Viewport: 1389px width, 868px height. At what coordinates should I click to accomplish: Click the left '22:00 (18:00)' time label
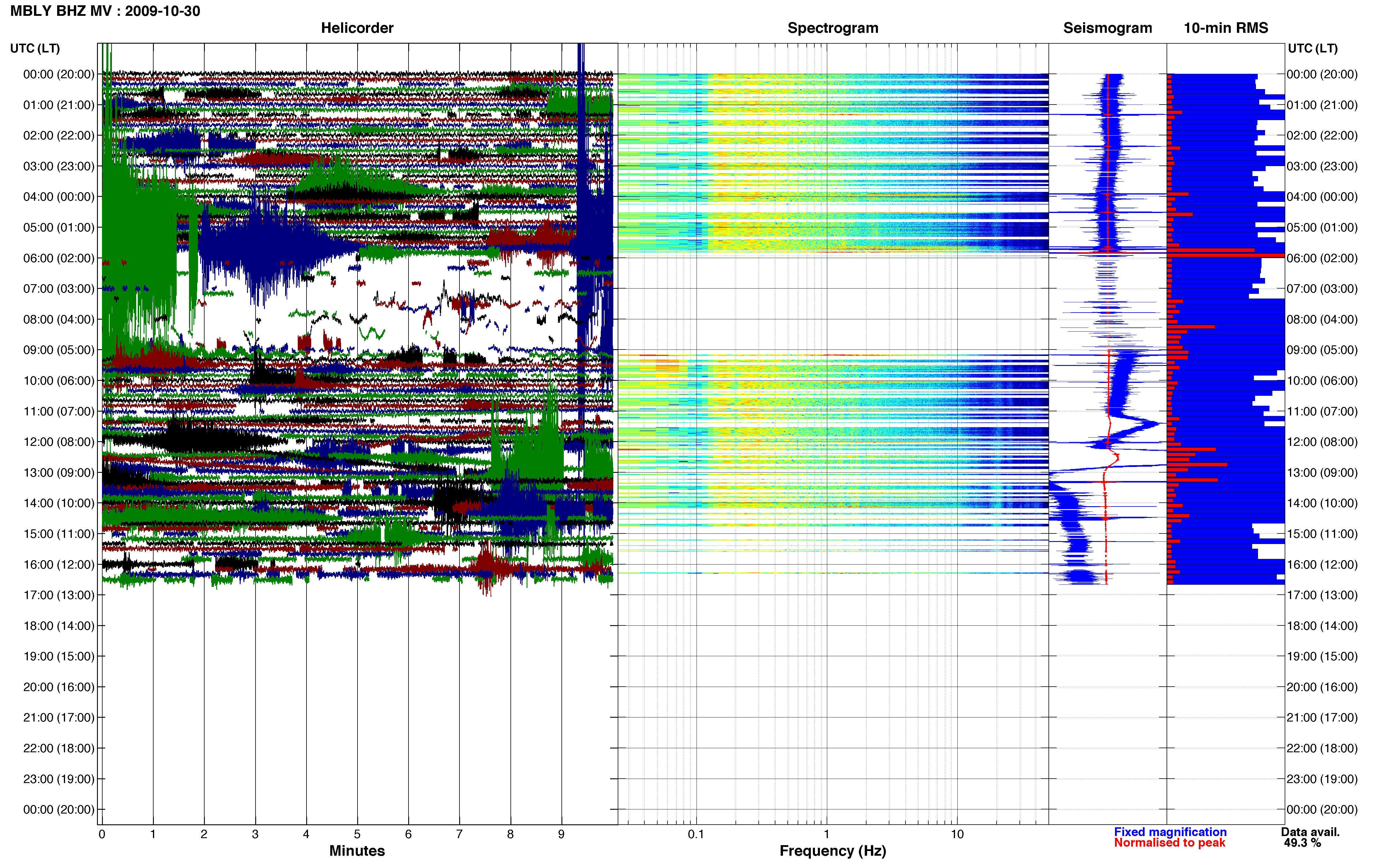click(x=59, y=748)
